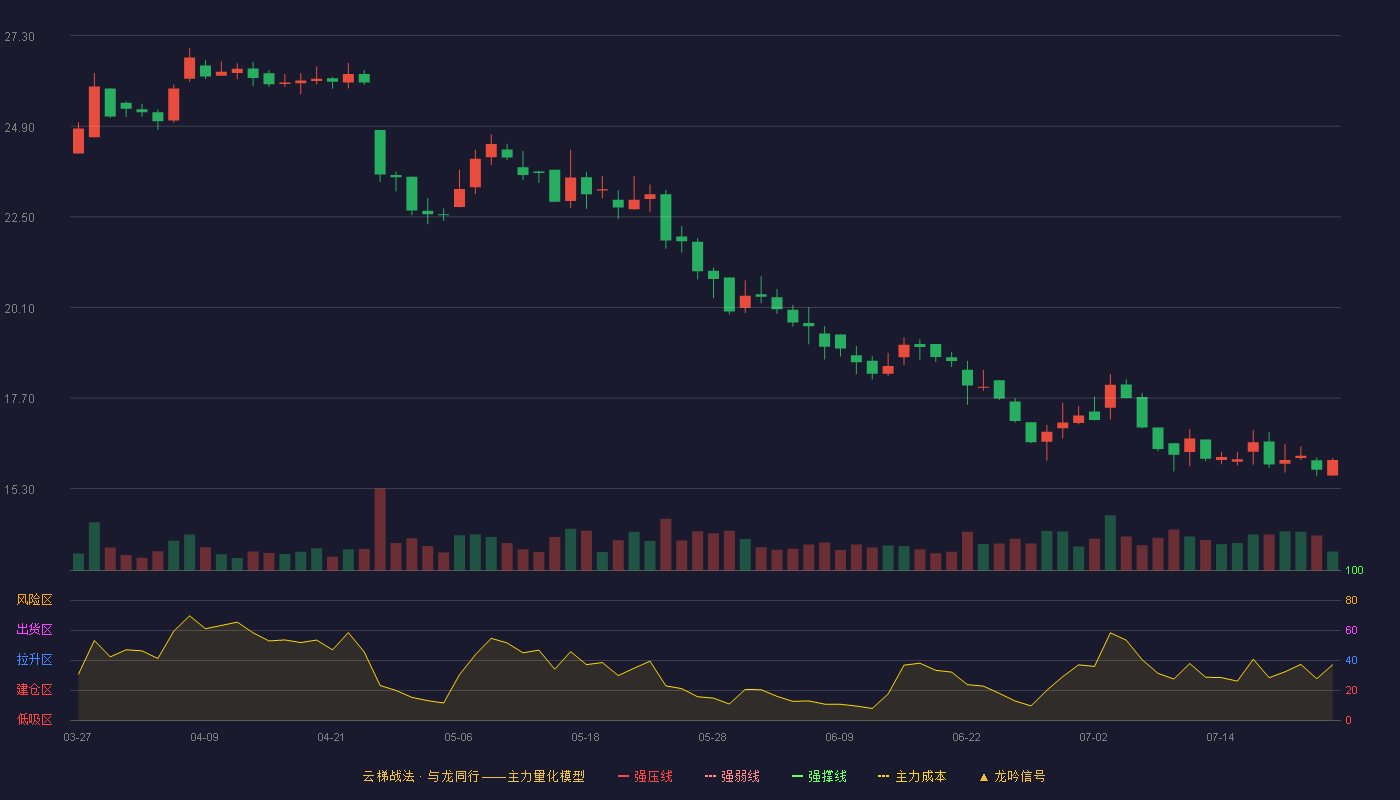Click the 07-02 date axis label
The height and width of the screenshot is (800, 1400).
[1093, 737]
